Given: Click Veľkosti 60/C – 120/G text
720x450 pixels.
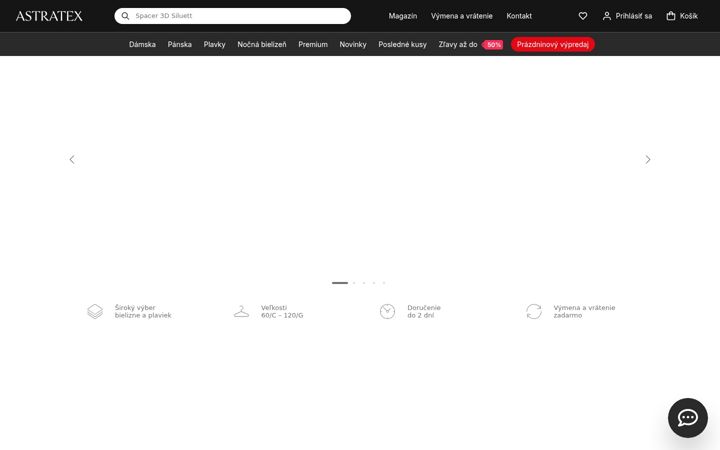Looking at the screenshot, I should [282, 311].
